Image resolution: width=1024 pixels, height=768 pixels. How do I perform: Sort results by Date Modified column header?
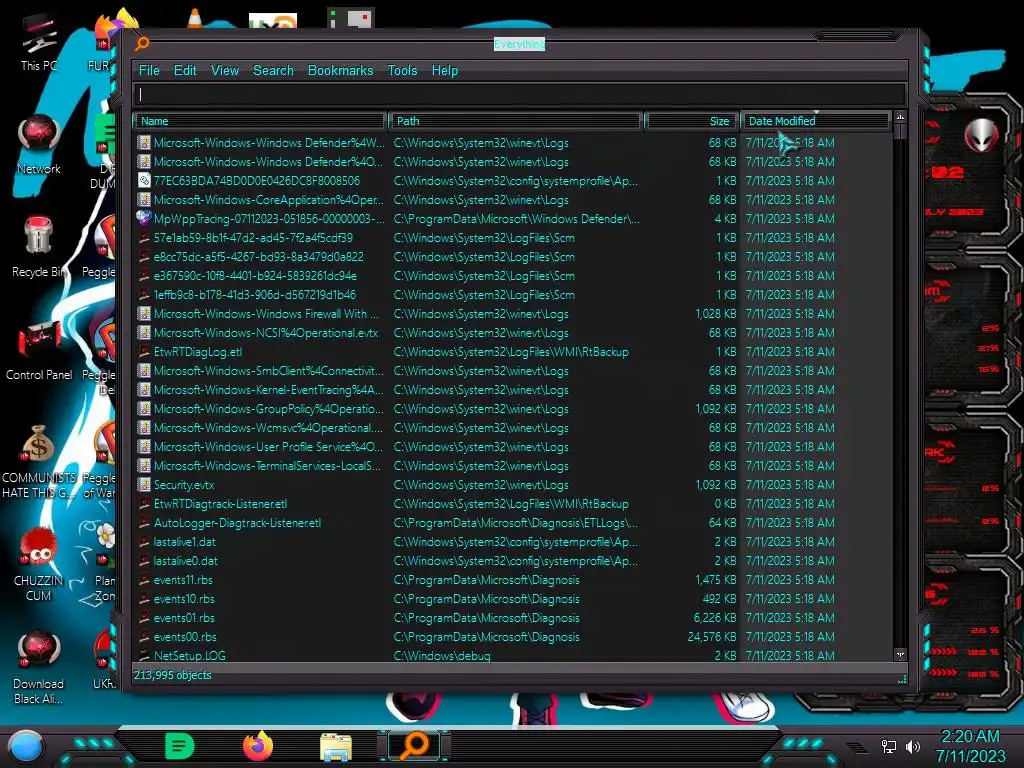point(815,121)
